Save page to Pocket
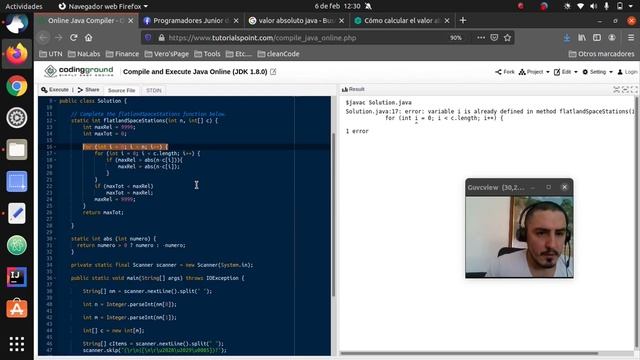The width and height of the screenshot is (640, 360). (x=494, y=38)
